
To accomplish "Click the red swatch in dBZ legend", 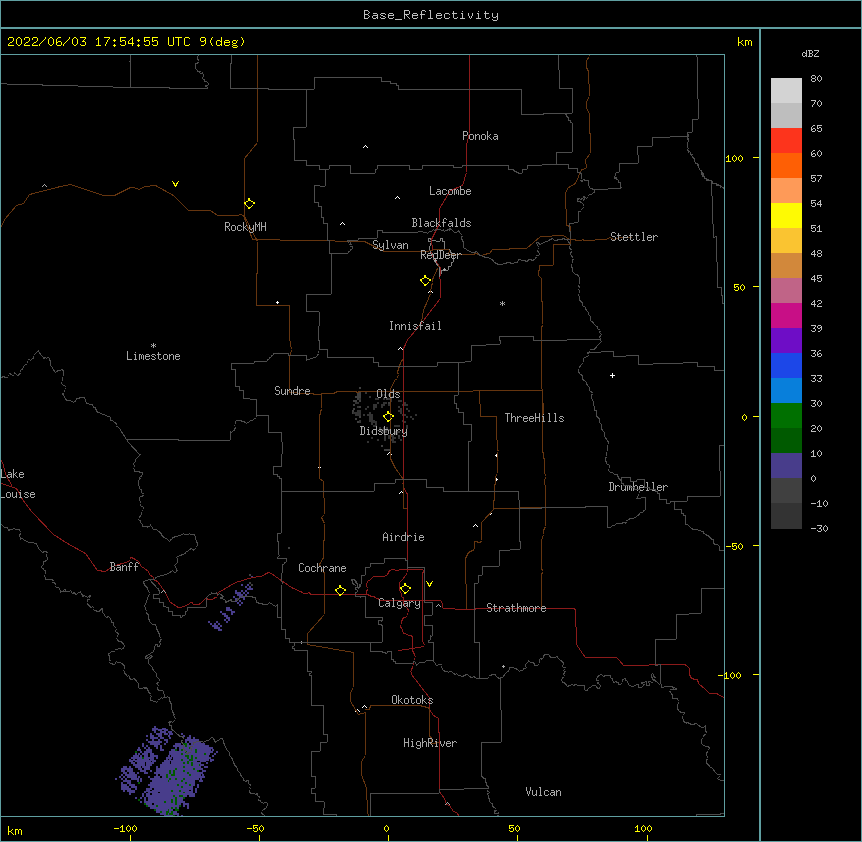I will point(786,140).
